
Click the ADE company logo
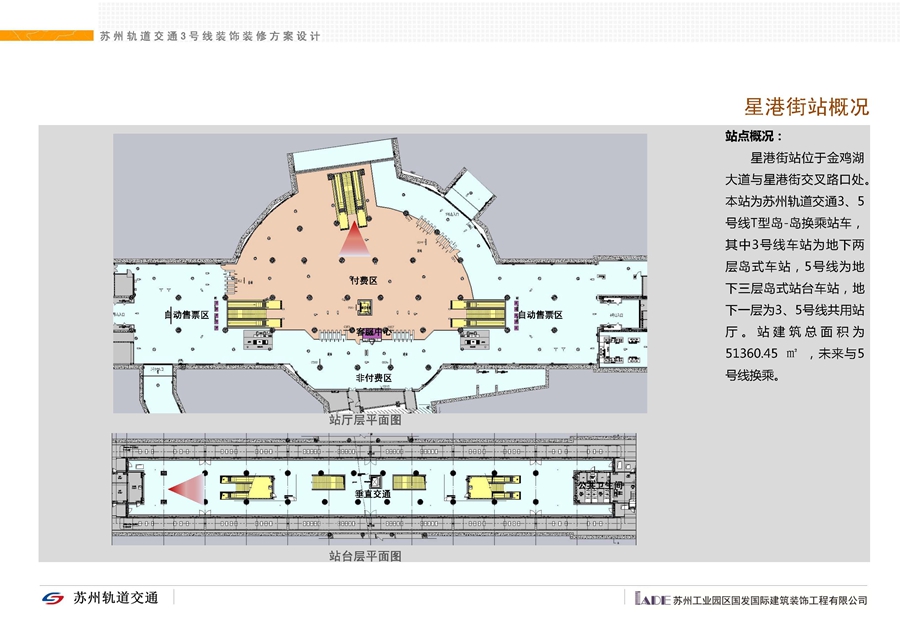pos(653,599)
